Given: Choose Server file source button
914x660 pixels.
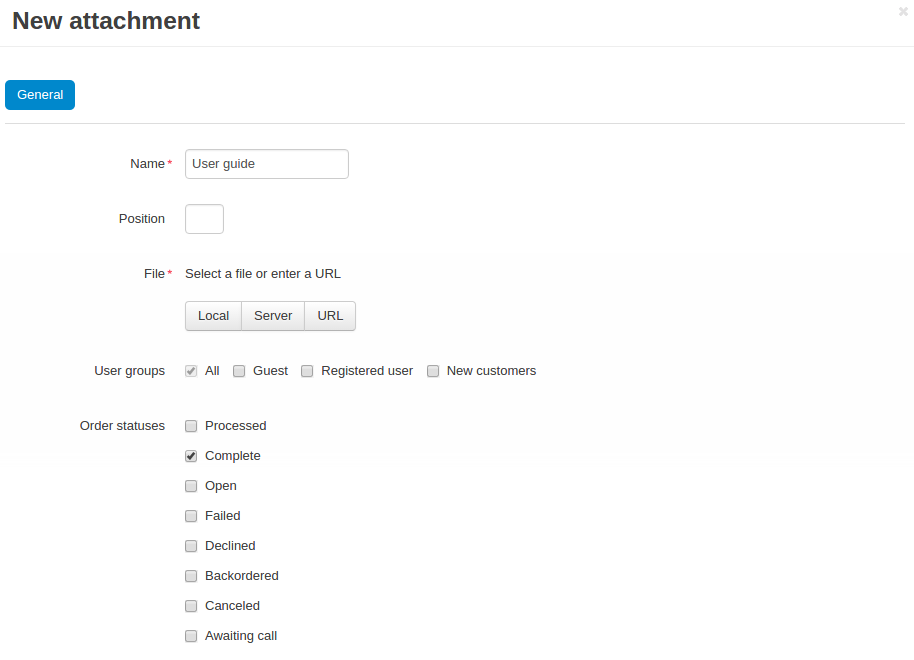Looking at the screenshot, I should pyautogui.click(x=273, y=316).
